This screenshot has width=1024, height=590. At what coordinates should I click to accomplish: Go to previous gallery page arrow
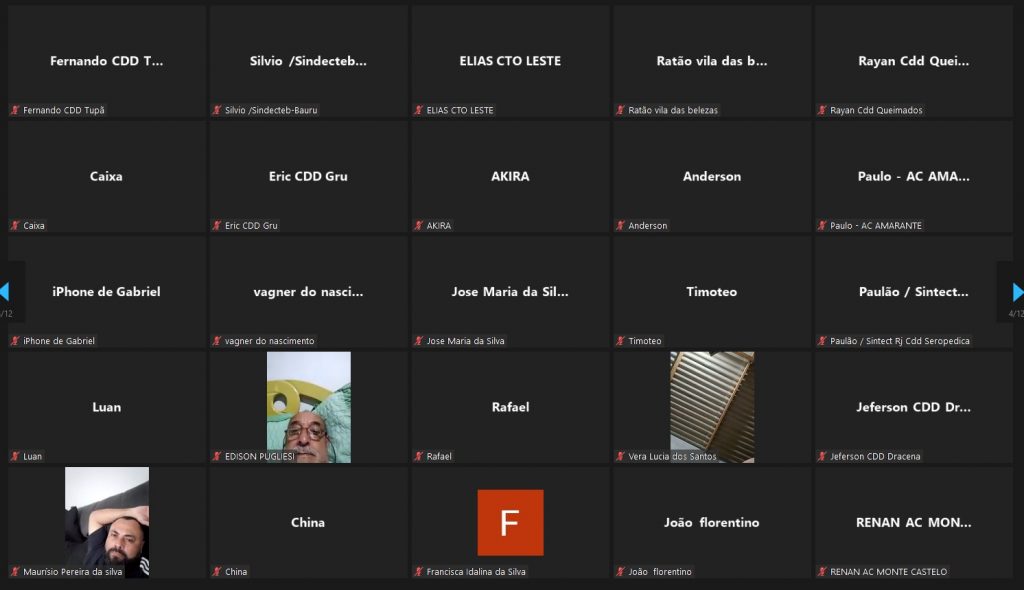[x=5, y=291]
